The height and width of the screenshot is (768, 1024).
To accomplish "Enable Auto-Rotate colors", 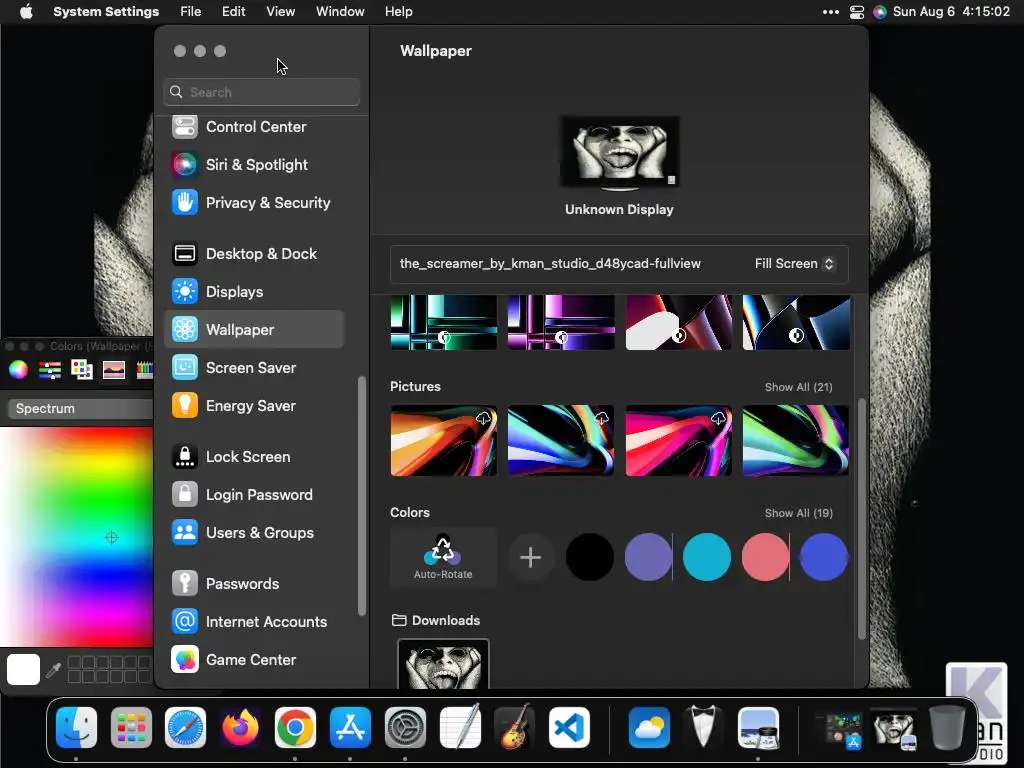I will (443, 557).
